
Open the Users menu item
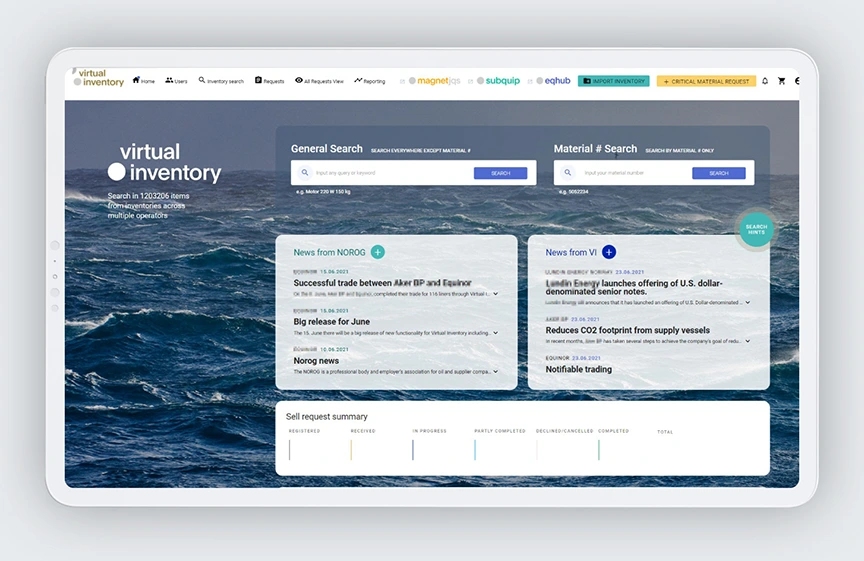176,80
